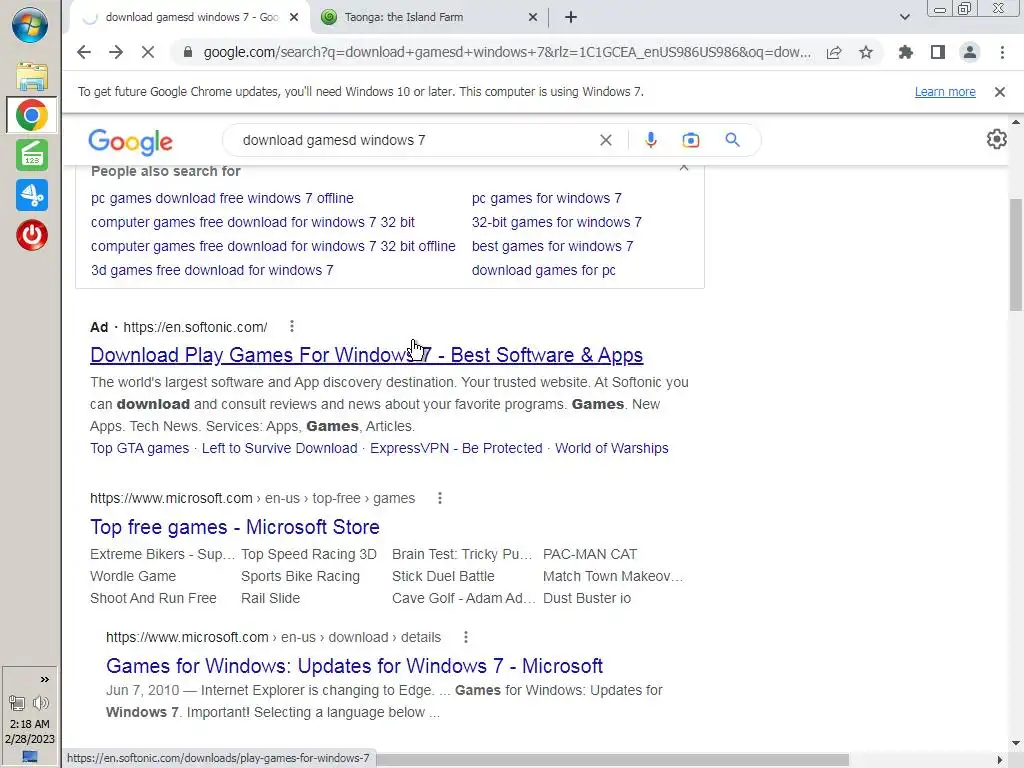Launch the blue scissors taskbar app
Viewport: 1024px width, 768px height.
pos(31,195)
